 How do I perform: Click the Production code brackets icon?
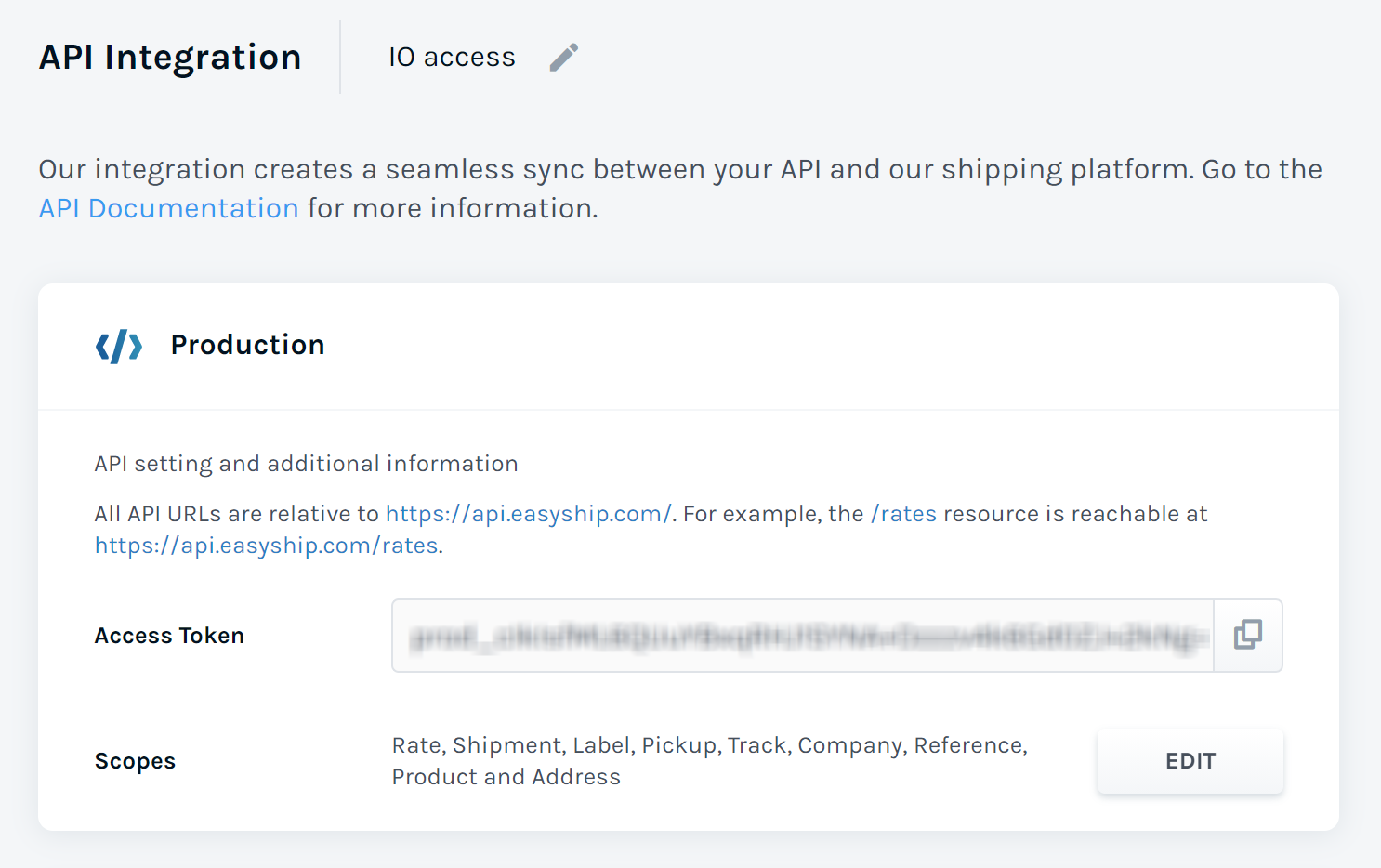point(119,347)
